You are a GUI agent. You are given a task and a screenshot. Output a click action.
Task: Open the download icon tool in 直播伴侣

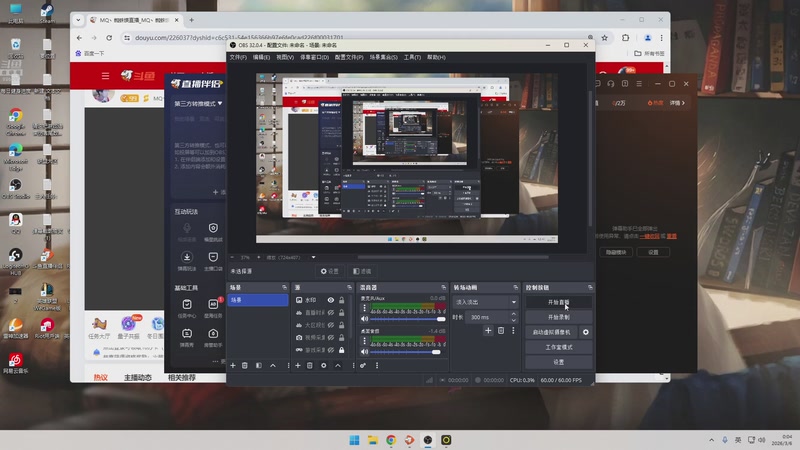coord(187,257)
